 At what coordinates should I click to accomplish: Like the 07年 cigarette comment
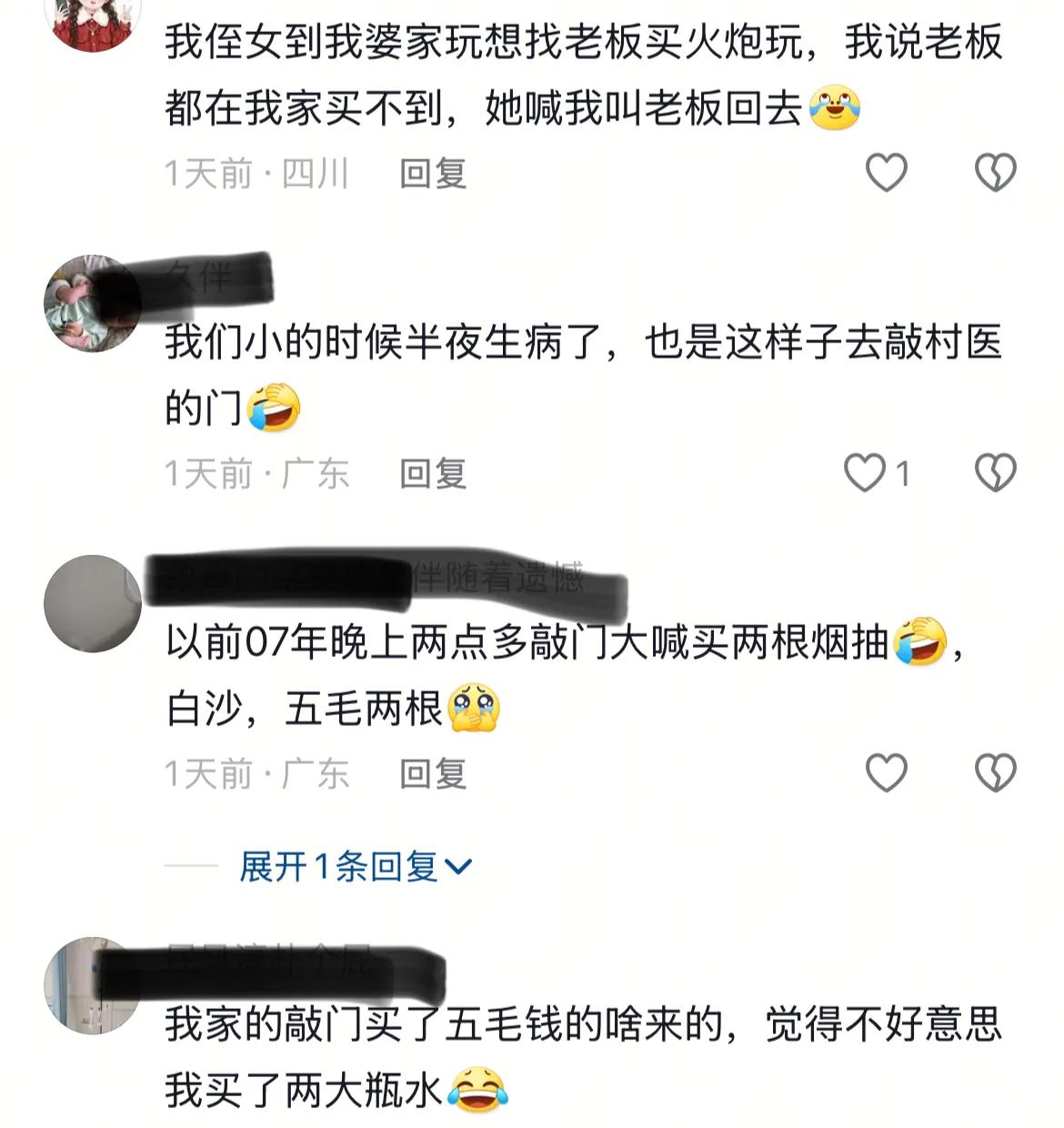pyautogui.click(x=886, y=773)
